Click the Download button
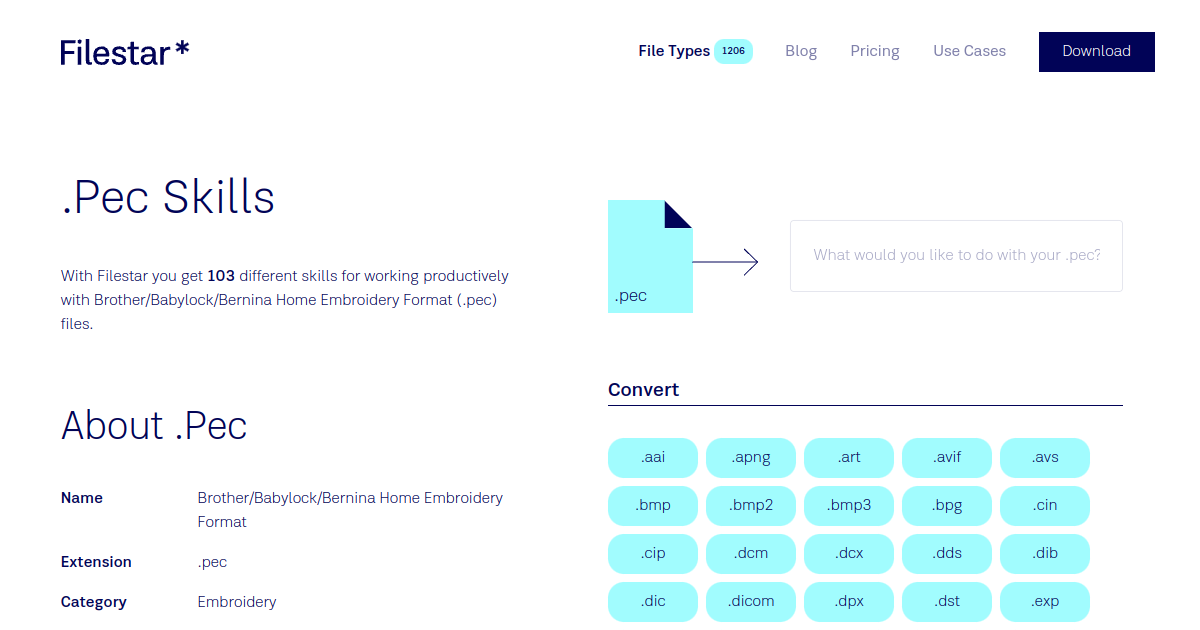1200x630 pixels. pos(1096,51)
